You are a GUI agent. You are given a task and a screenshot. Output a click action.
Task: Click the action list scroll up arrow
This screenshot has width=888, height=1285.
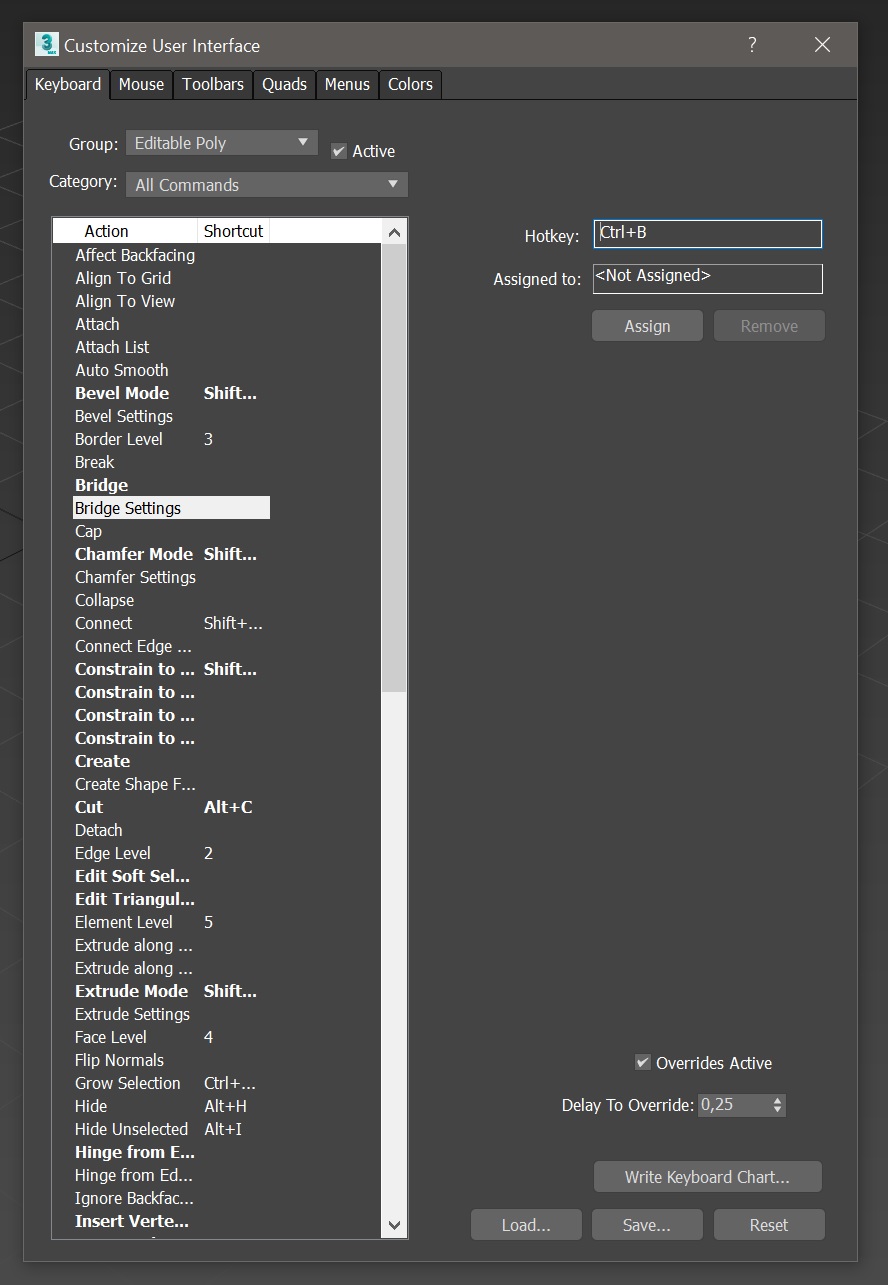point(394,233)
